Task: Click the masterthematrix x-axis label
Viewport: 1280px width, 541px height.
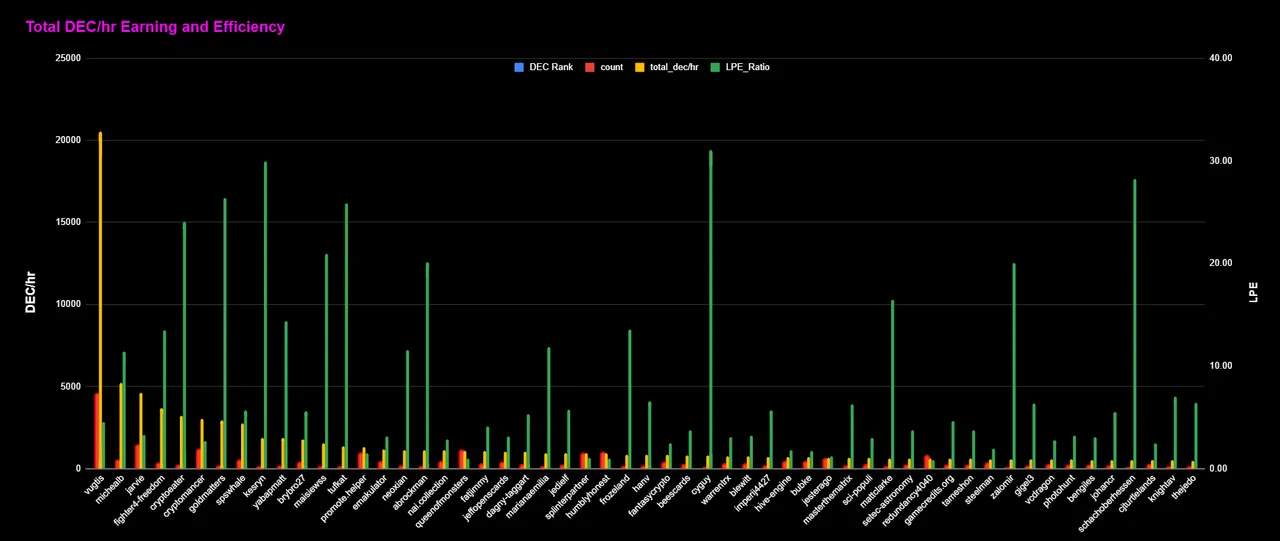Action: pos(829,498)
